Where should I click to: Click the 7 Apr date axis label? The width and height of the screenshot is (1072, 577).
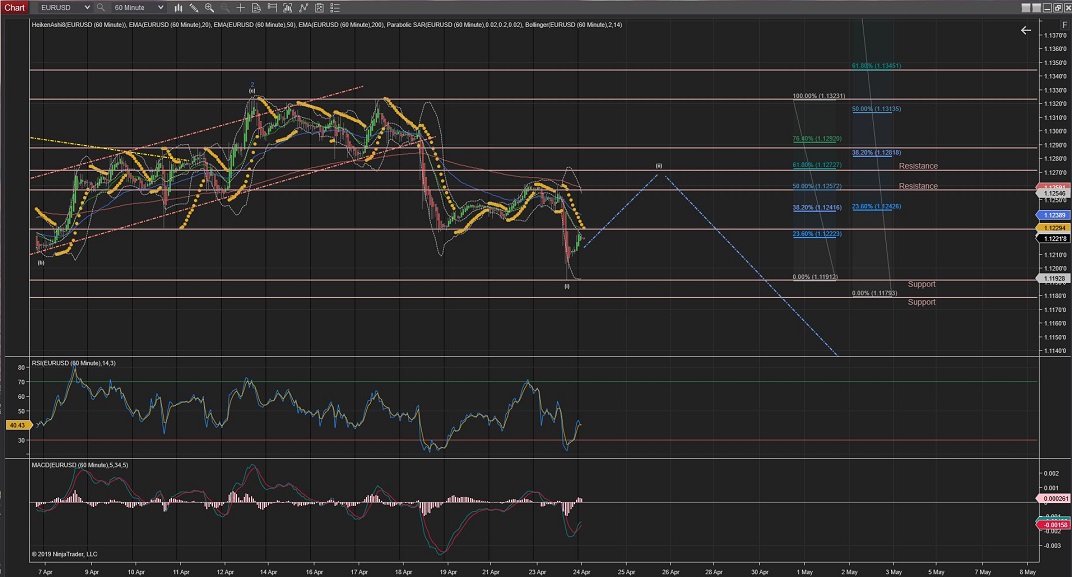(46, 572)
